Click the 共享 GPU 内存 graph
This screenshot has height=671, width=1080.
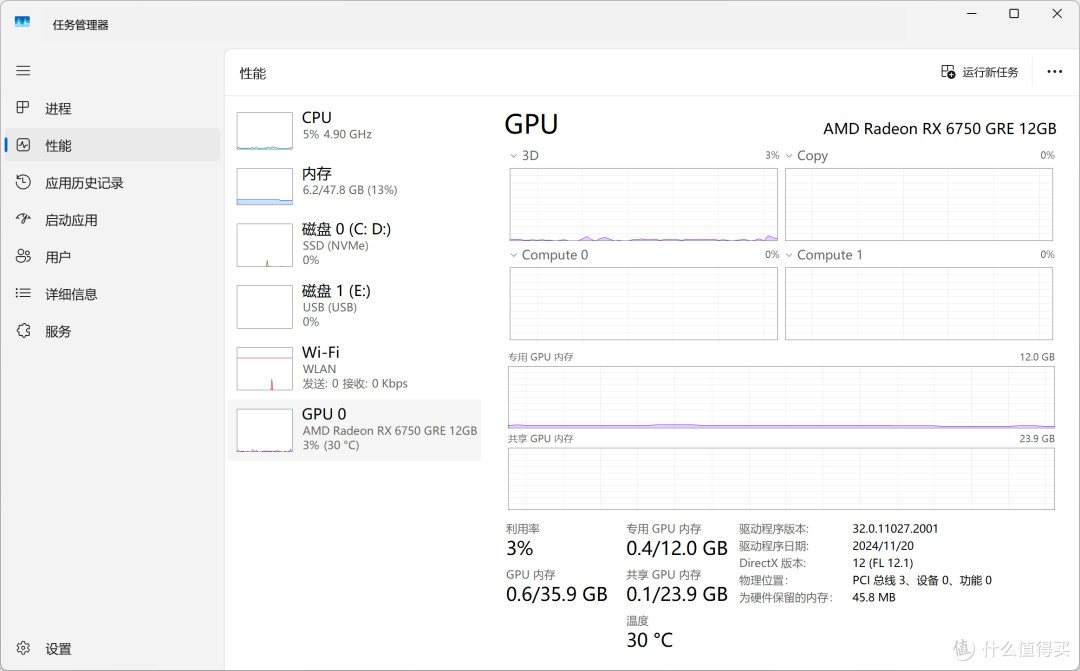[781, 479]
